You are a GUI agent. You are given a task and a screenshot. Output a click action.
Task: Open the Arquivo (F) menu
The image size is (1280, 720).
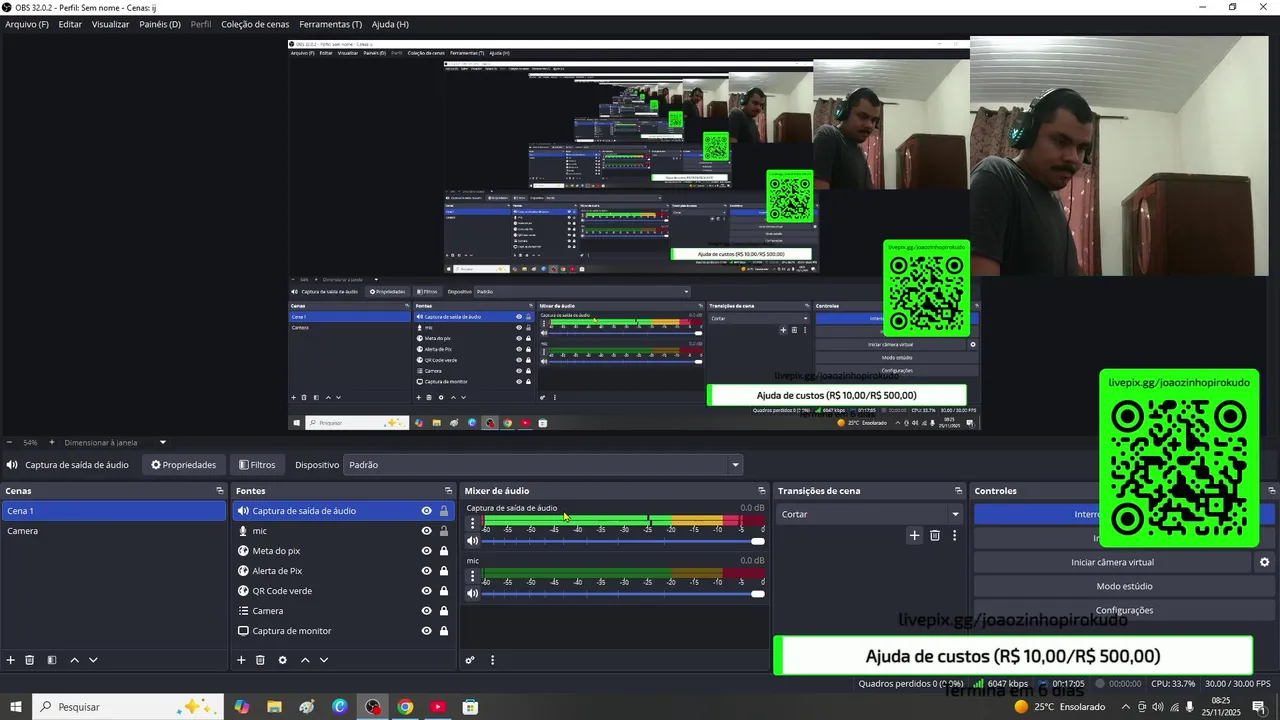[27, 24]
